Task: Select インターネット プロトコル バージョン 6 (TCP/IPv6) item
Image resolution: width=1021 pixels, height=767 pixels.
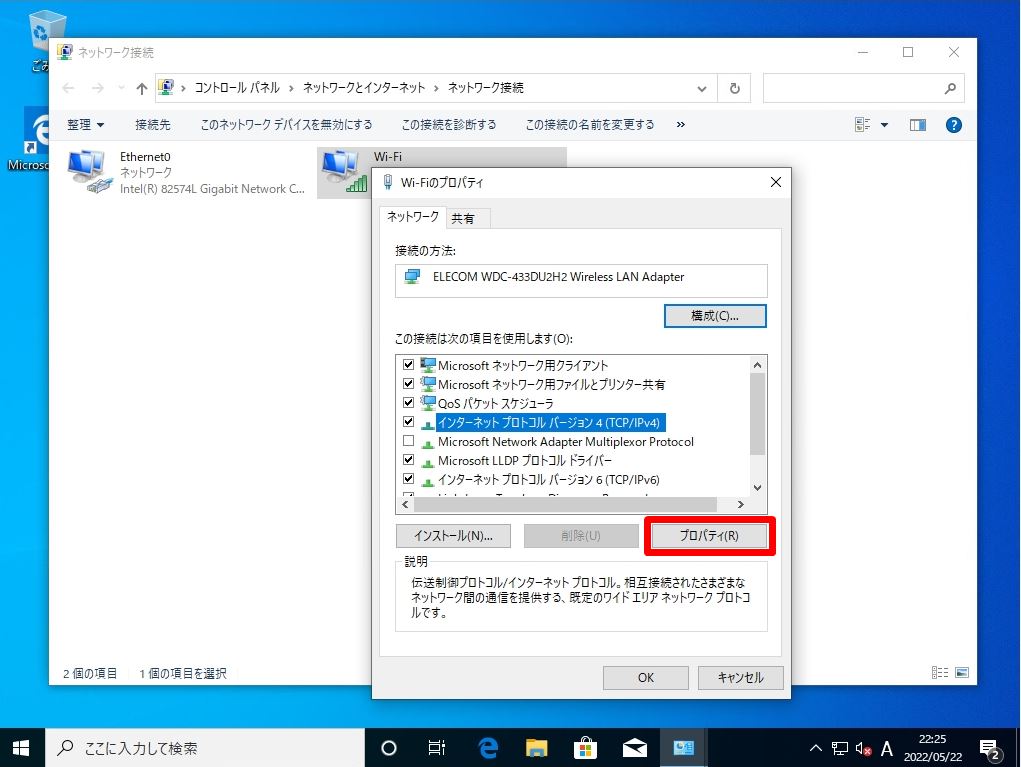Action: 548,480
